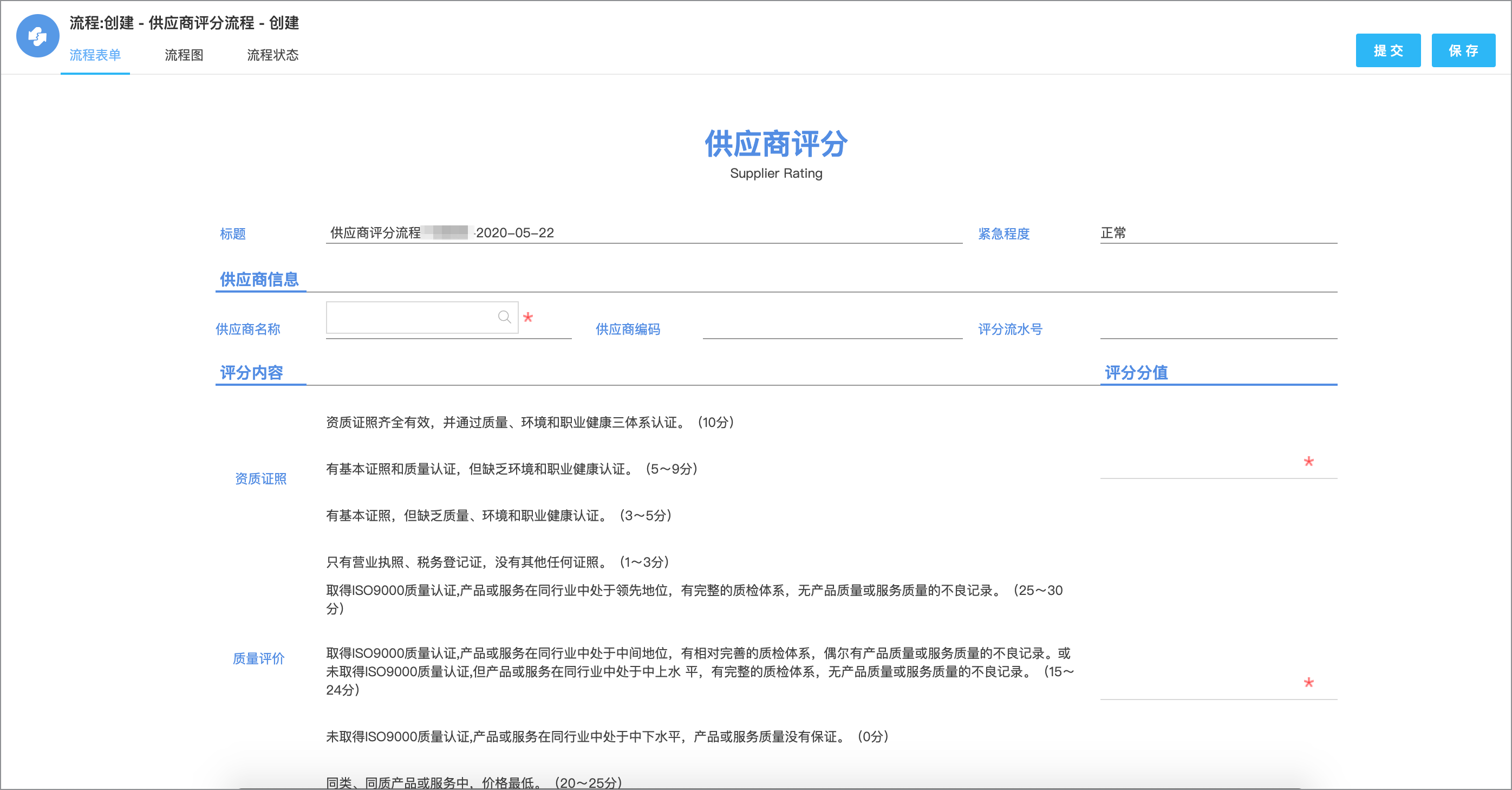Click the 供应商评分 form title
The height and width of the screenshot is (790, 1512).
point(775,144)
